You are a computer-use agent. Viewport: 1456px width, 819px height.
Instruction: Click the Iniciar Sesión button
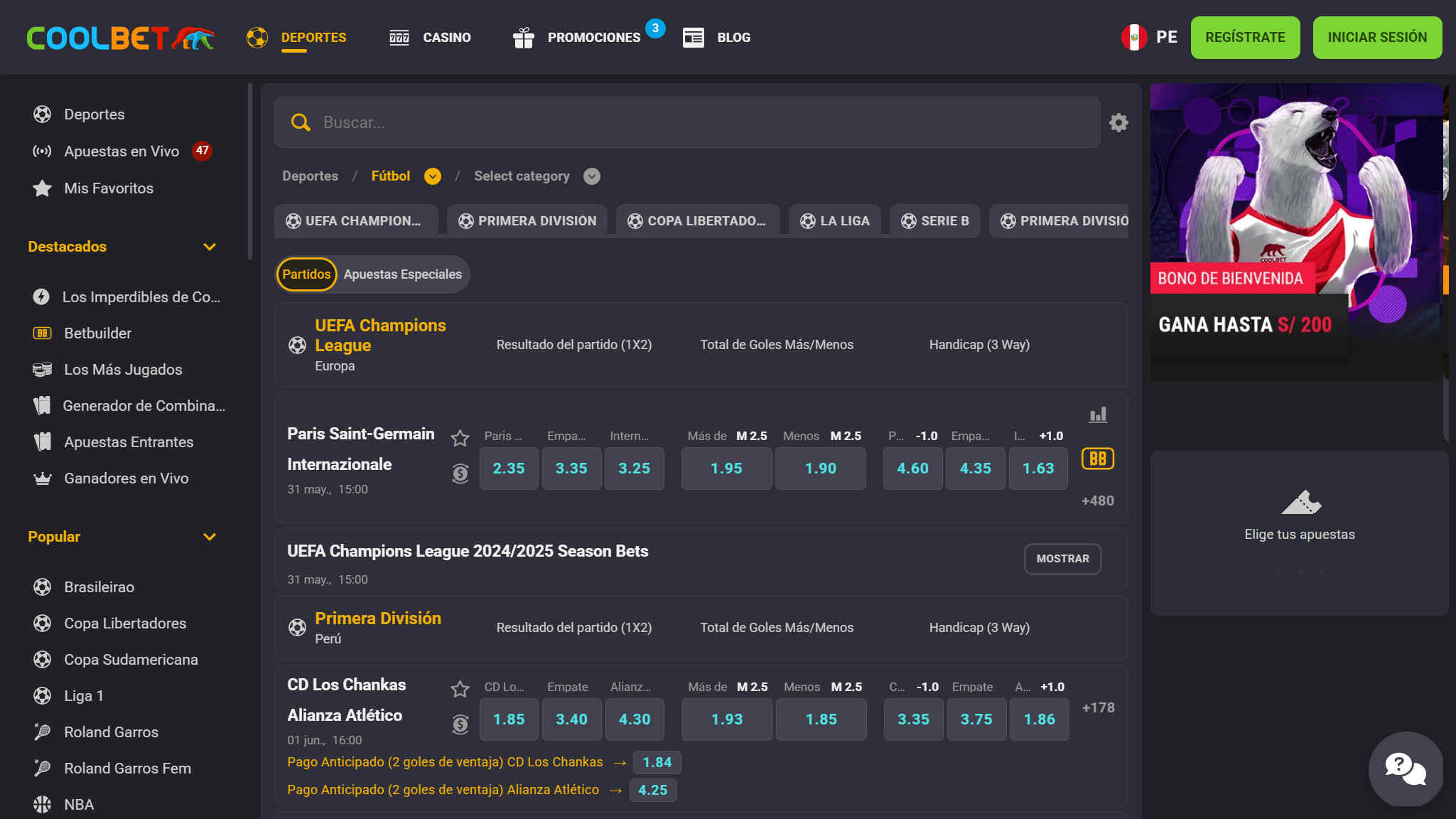(x=1376, y=38)
